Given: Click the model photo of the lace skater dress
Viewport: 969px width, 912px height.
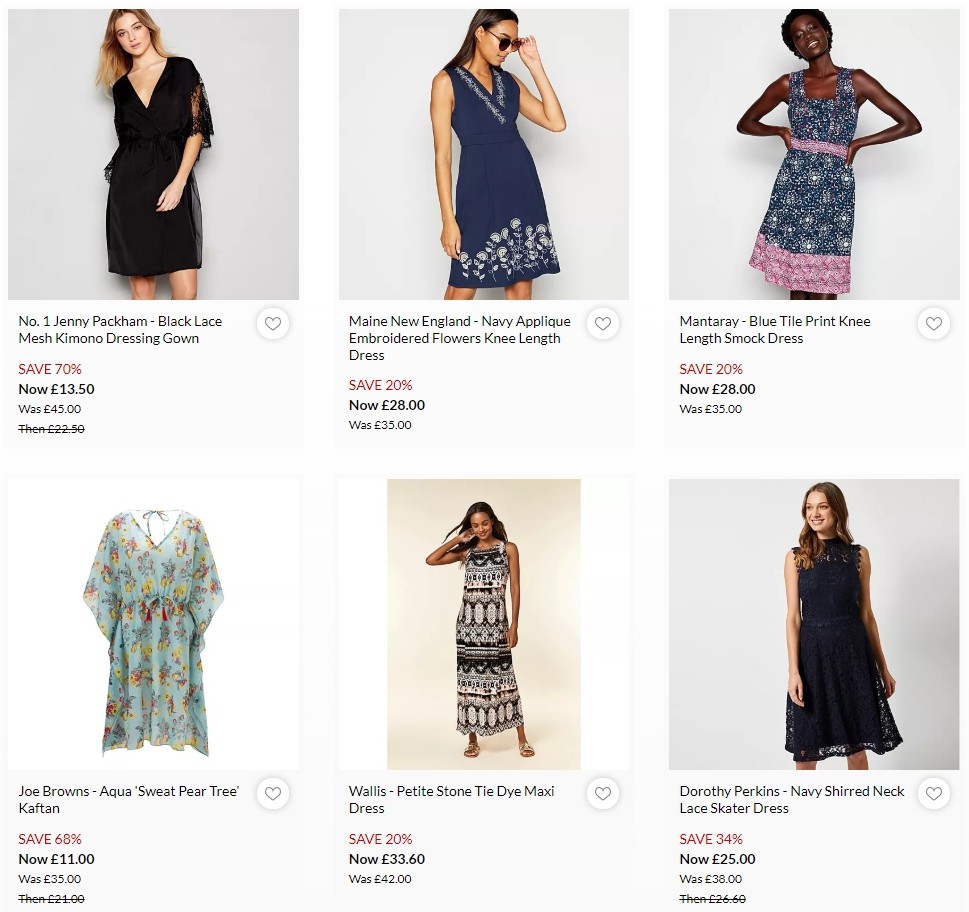Looking at the screenshot, I should [x=813, y=623].
